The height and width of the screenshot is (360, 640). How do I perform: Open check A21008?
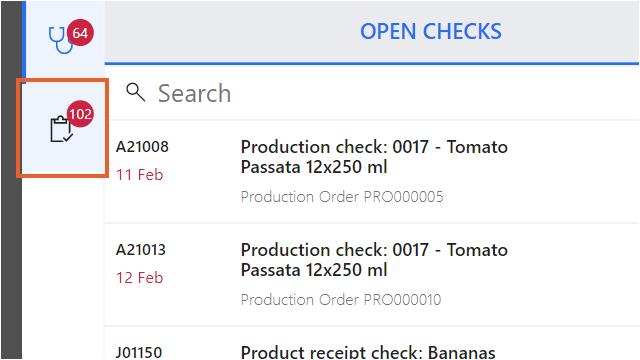pyautogui.click(x=142, y=147)
